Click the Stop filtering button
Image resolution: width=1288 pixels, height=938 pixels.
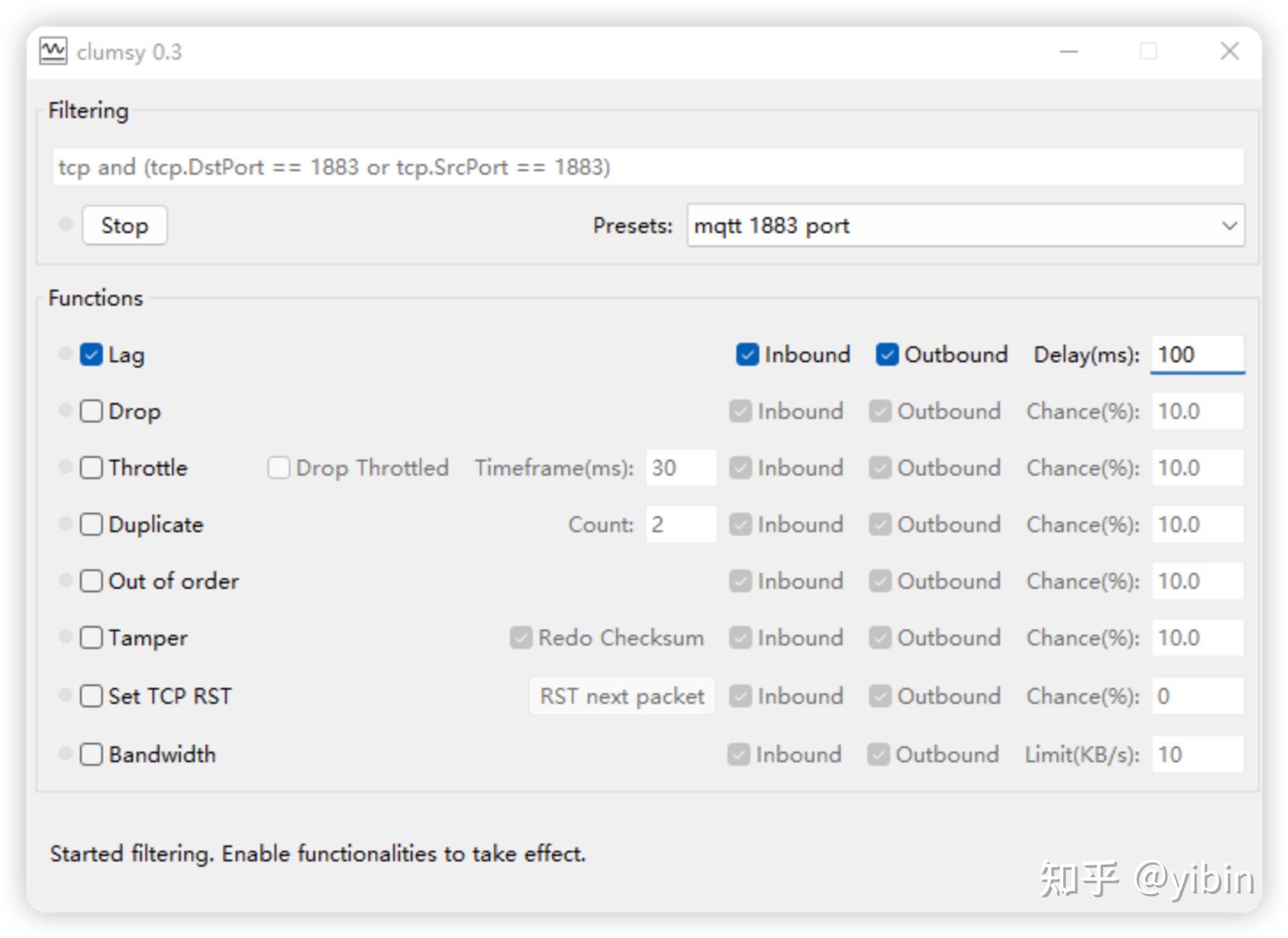[x=125, y=225]
